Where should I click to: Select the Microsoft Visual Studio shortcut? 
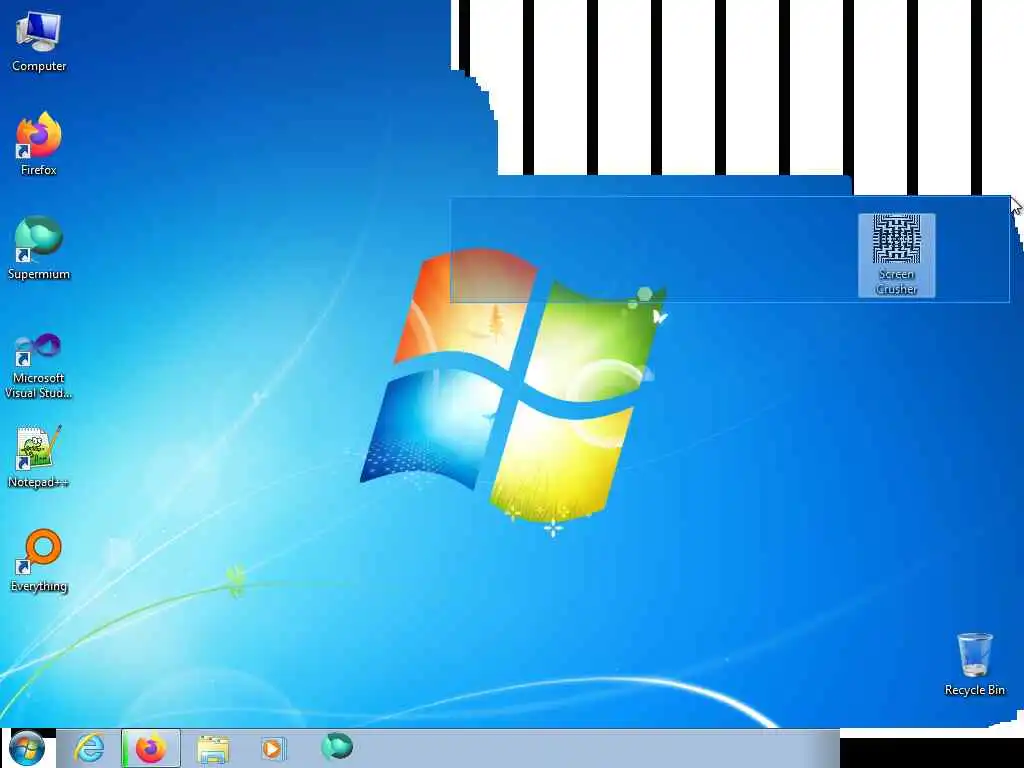tap(39, 366)
